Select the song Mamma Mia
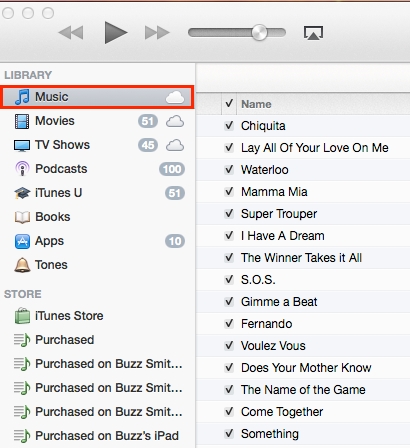This screenshot has width=410, height=448. (x=274, y=192)
